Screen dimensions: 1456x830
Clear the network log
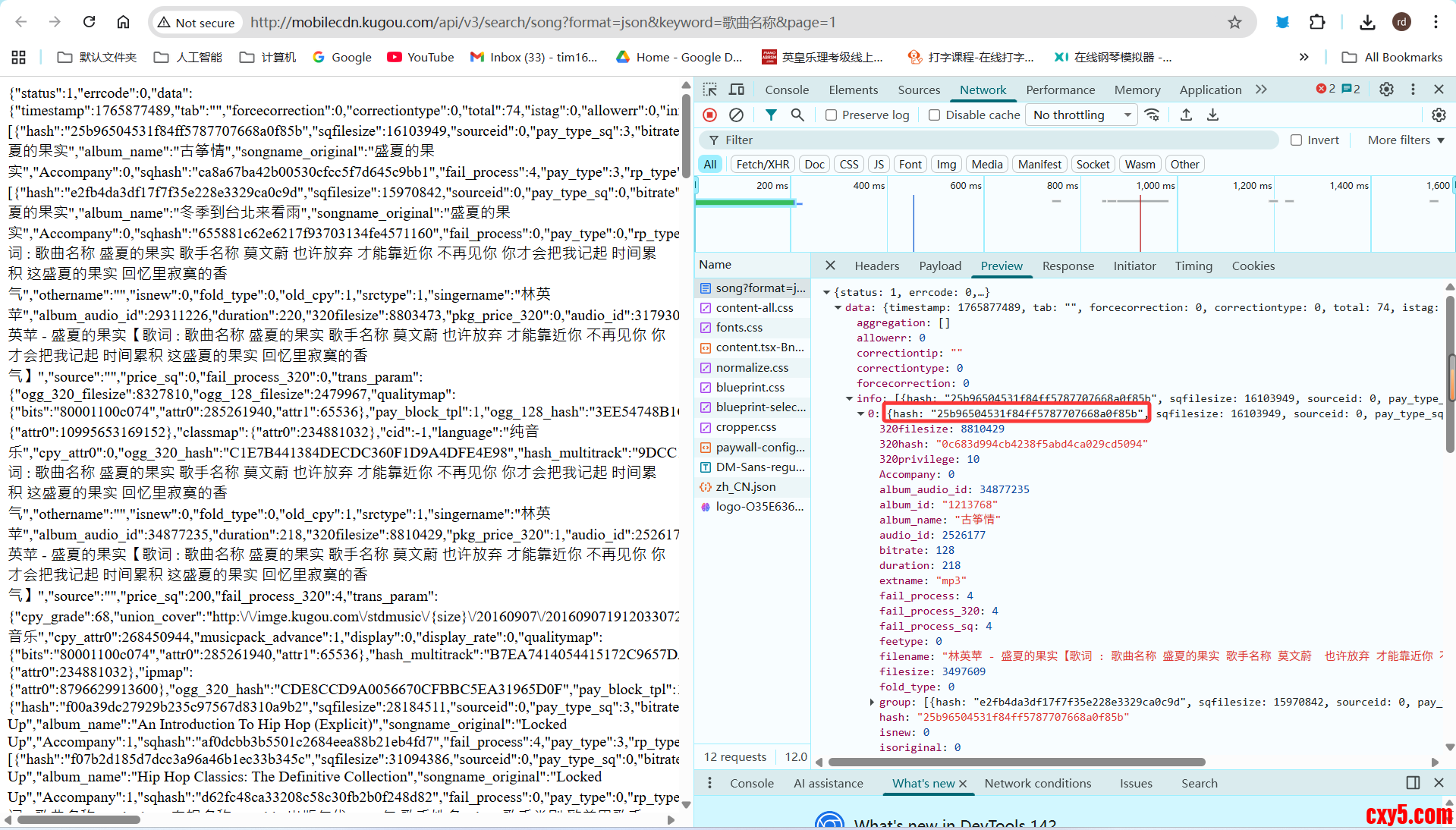tap(736, 115)
